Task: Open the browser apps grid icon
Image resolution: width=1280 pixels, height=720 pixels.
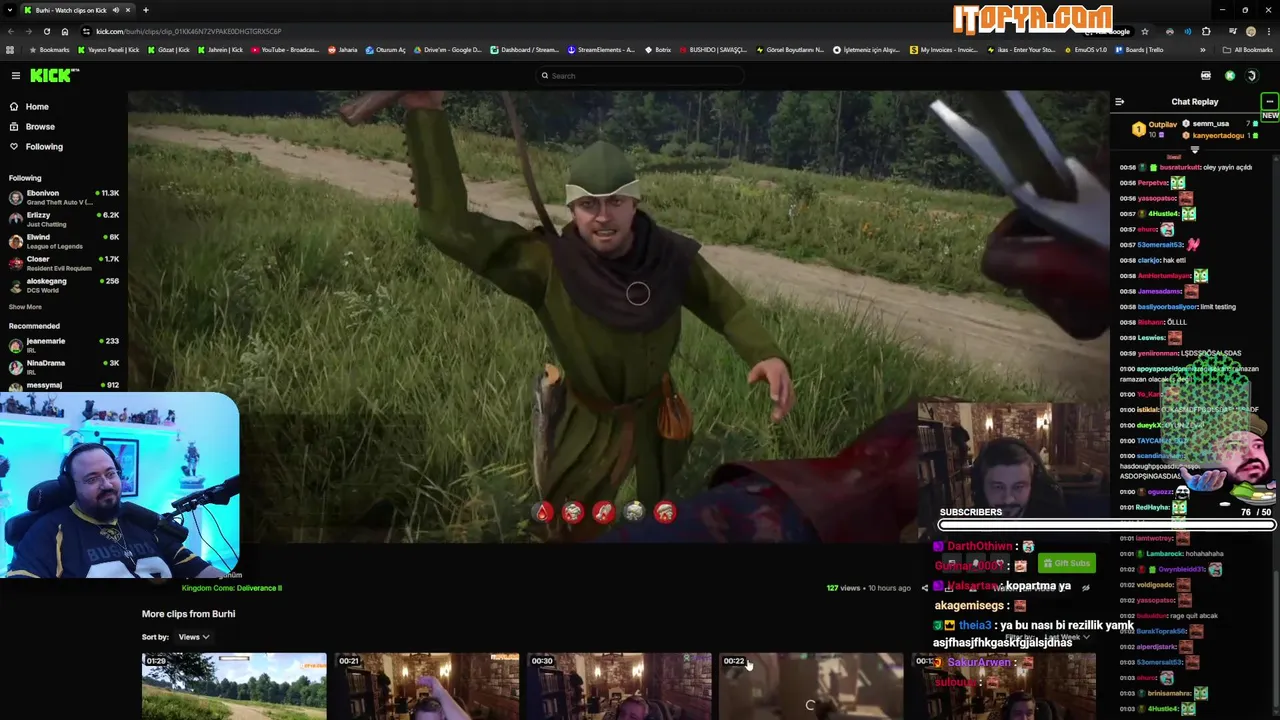Action: pyautogui.click(x=10, y=50)
